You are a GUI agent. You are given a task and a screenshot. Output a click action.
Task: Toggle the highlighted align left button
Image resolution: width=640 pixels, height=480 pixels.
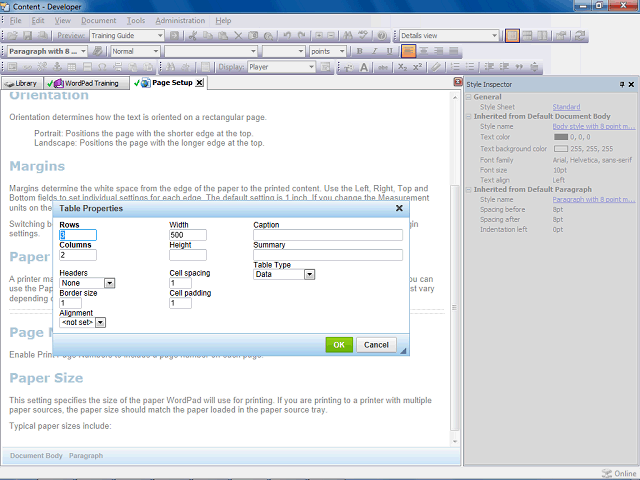(x=408, y=51)
